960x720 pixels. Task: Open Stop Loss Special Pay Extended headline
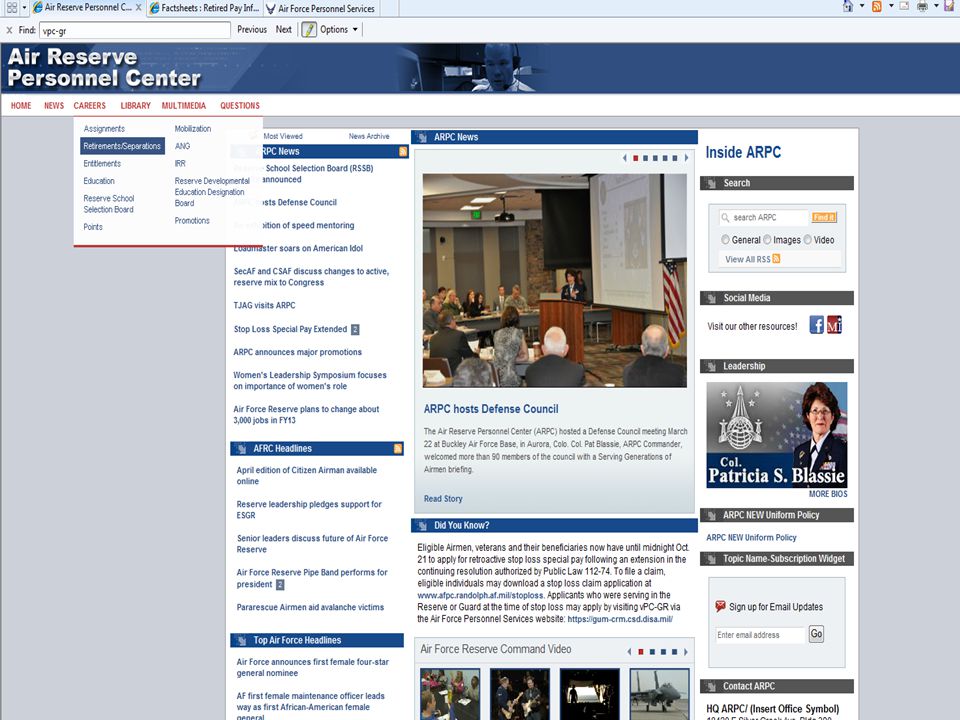tap(290, 329)
